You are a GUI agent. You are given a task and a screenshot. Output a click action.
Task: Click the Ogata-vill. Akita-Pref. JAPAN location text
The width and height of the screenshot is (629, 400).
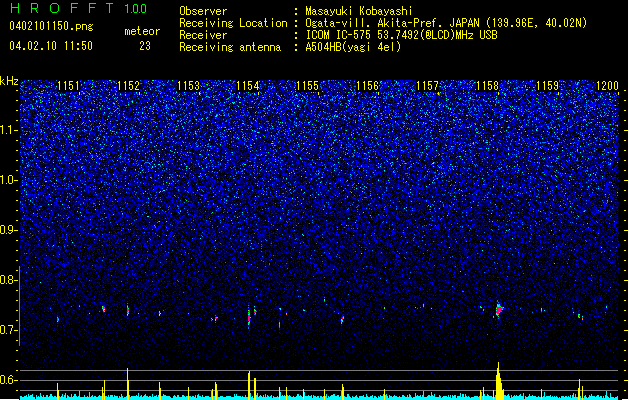tap(446, 23)
